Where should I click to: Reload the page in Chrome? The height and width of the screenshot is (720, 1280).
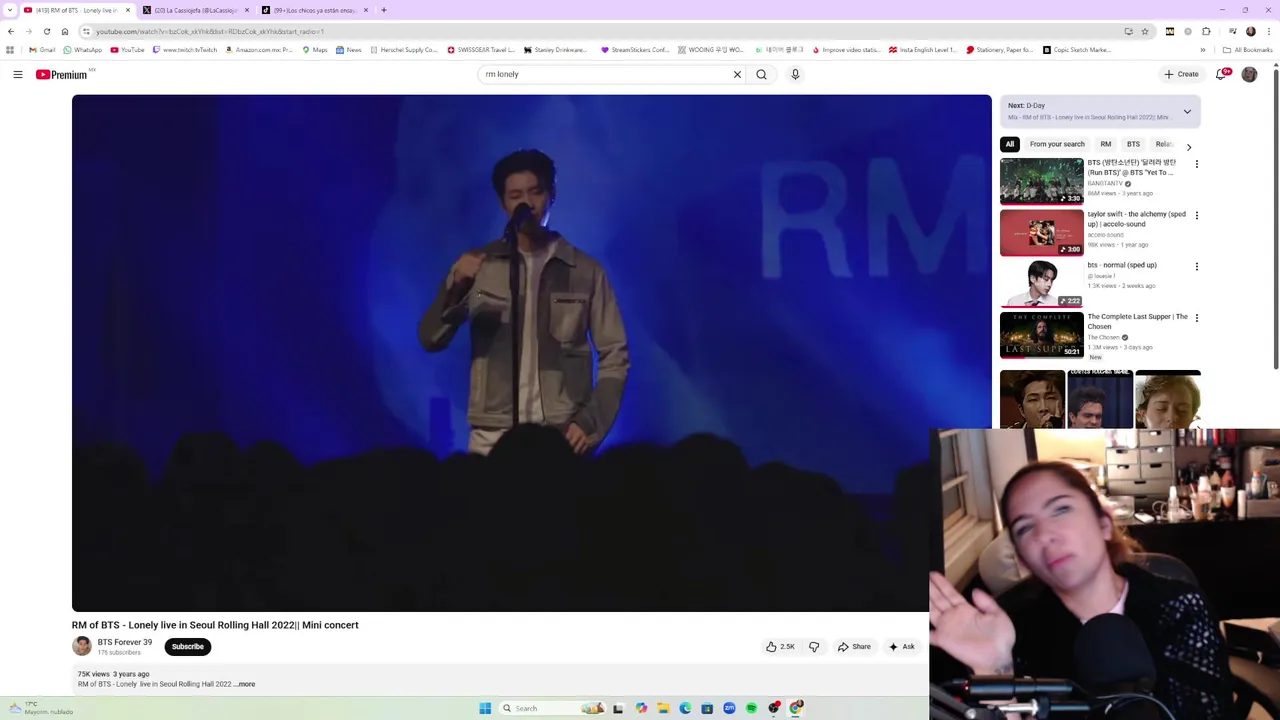point(47,31)
